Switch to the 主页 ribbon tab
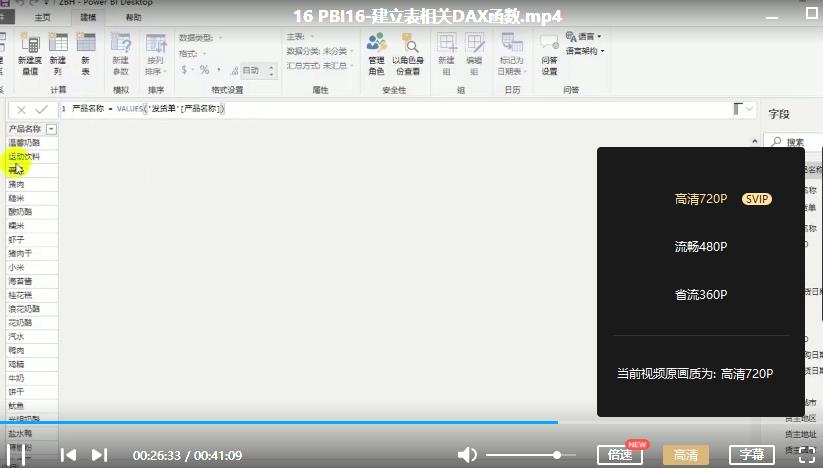This screenshot has height=468, width=823. click(43, 17)
